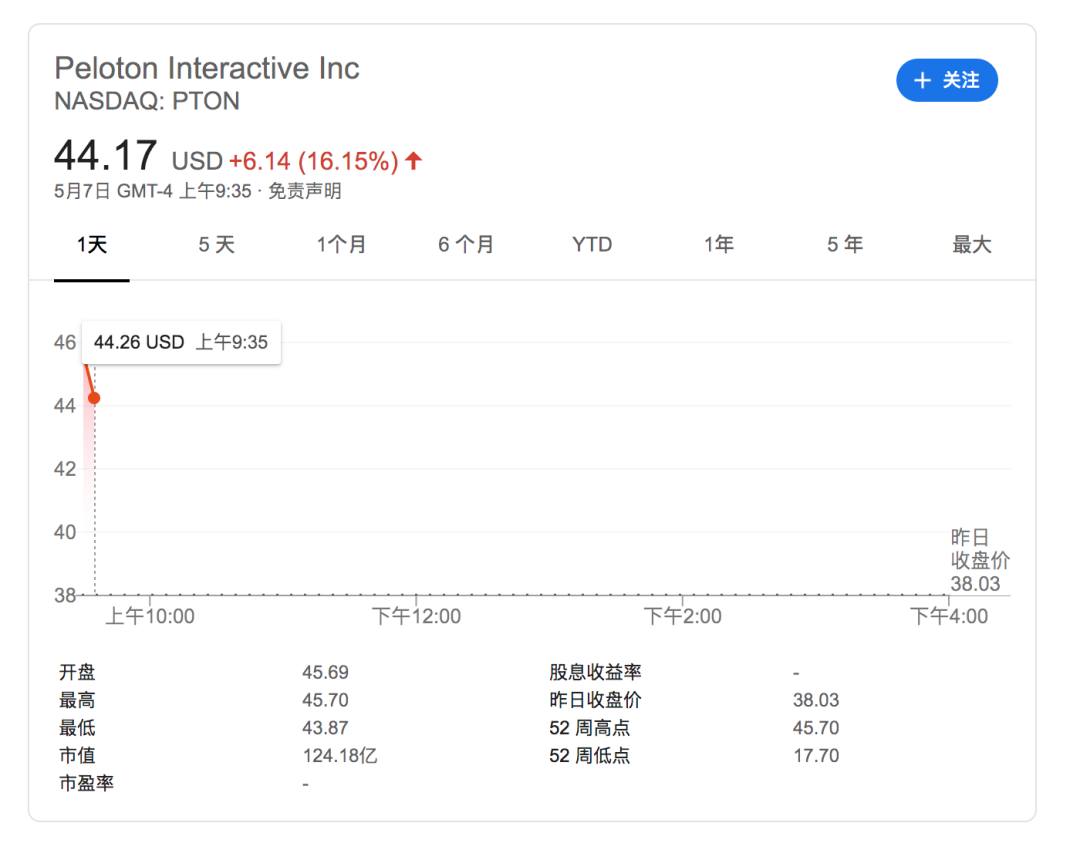Click the 下午4:00 axis label
The height and width of the screenshot is (850, 1080).
pos(949,617)
